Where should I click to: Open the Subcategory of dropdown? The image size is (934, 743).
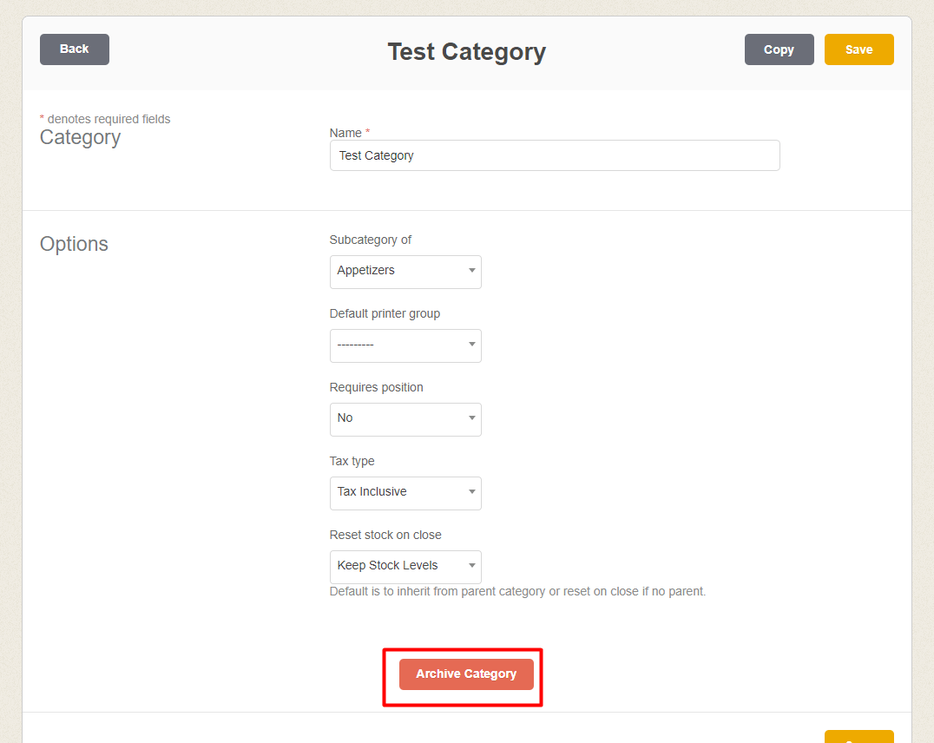tap(405, 271)
